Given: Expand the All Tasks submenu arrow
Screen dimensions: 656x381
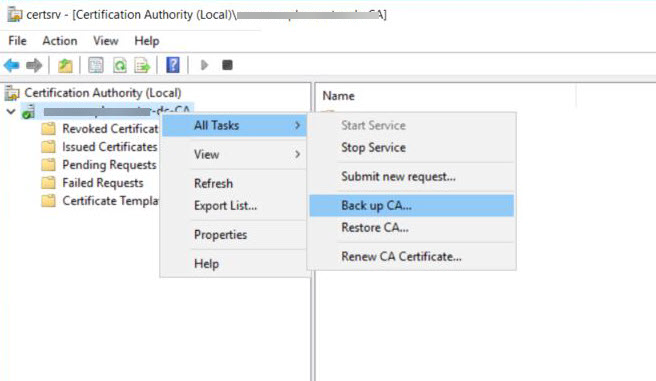Looking at the screenshot, I should pyautogui.click(x=297, y=125).
